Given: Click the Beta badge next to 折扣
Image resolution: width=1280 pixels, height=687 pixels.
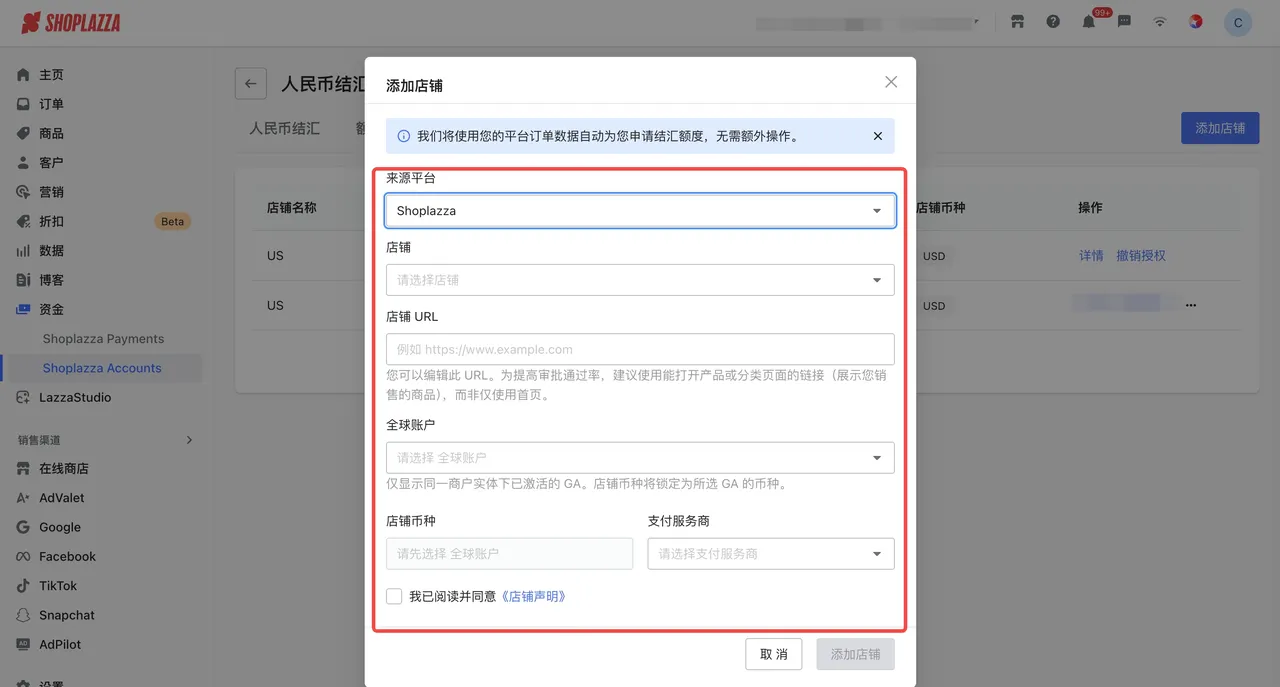Looking at the screenshot, I should coord(172,221).
